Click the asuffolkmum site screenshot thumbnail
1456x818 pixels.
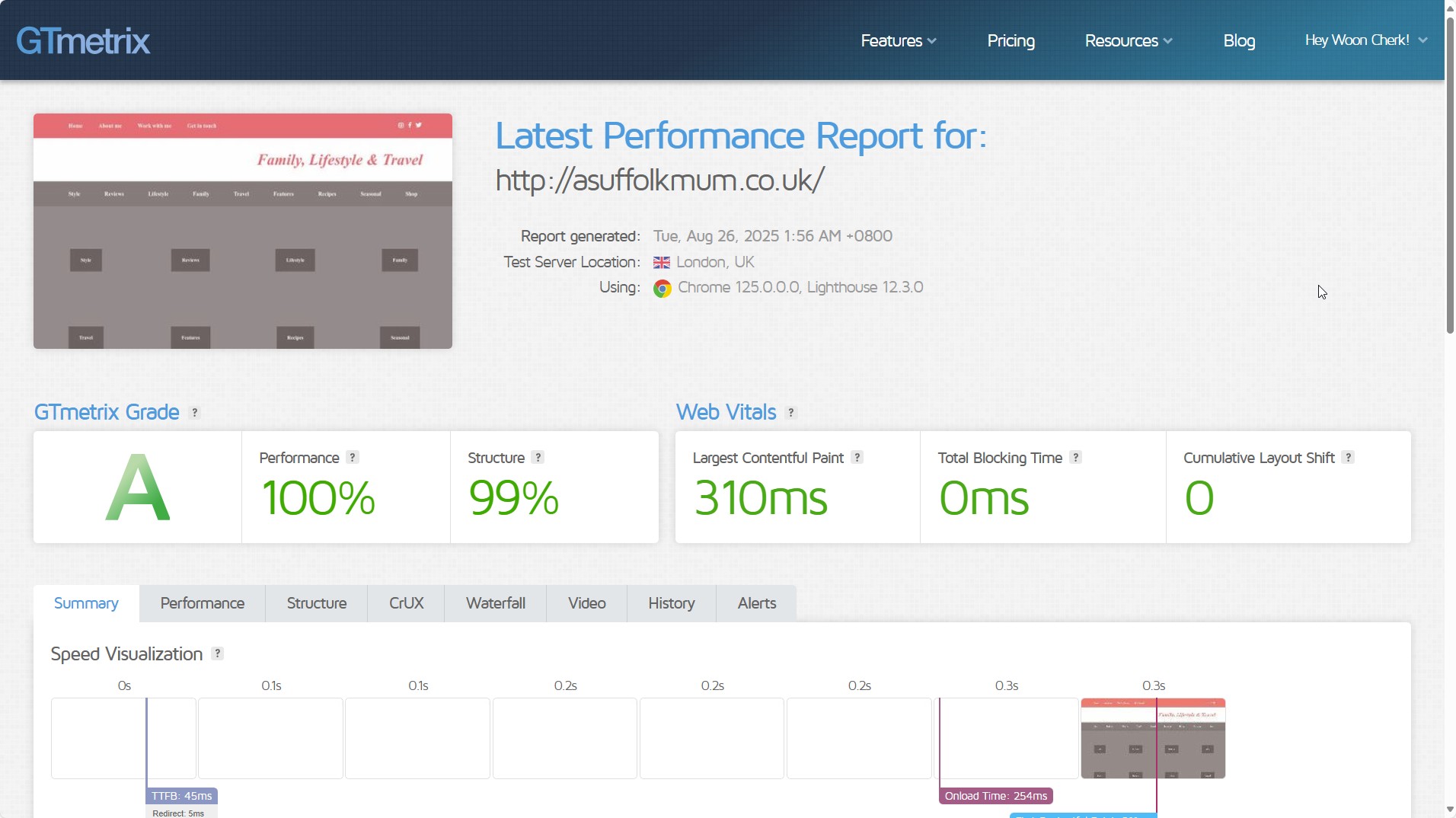(243, 232)
